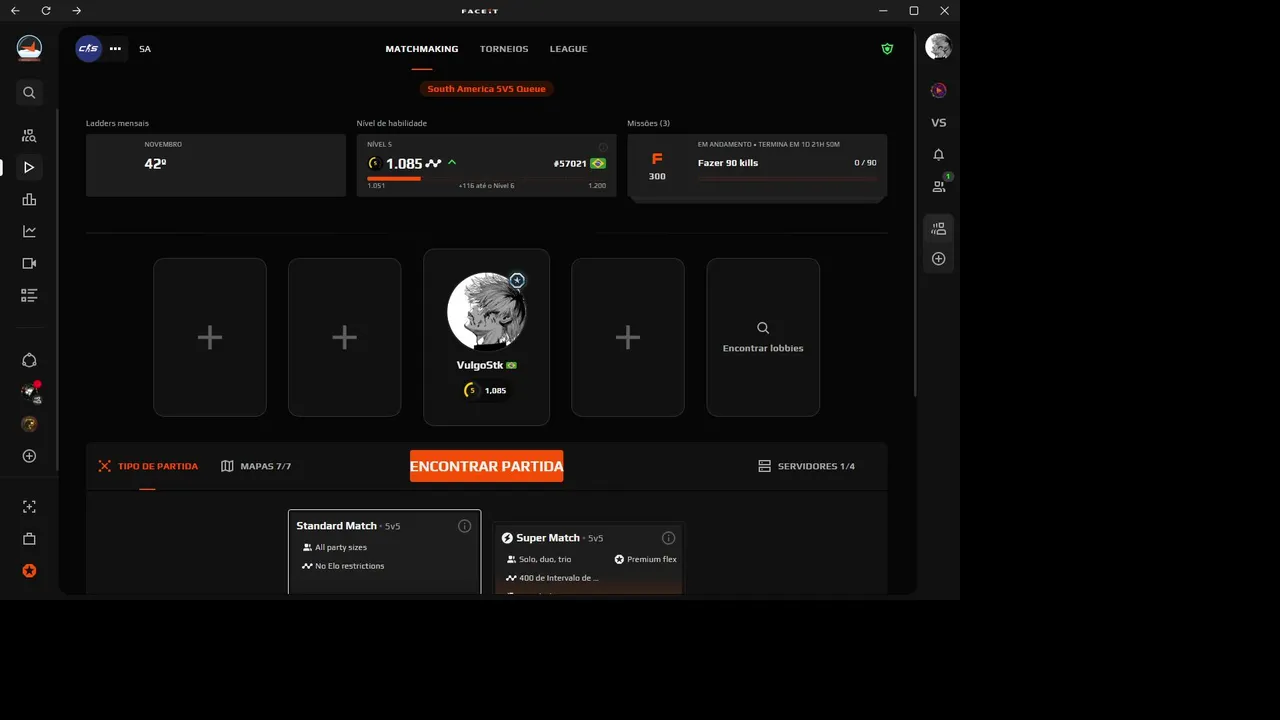Click the main content vertical scrollbar
This screenshot has height=720, width=1280.
tap(914, 215)
